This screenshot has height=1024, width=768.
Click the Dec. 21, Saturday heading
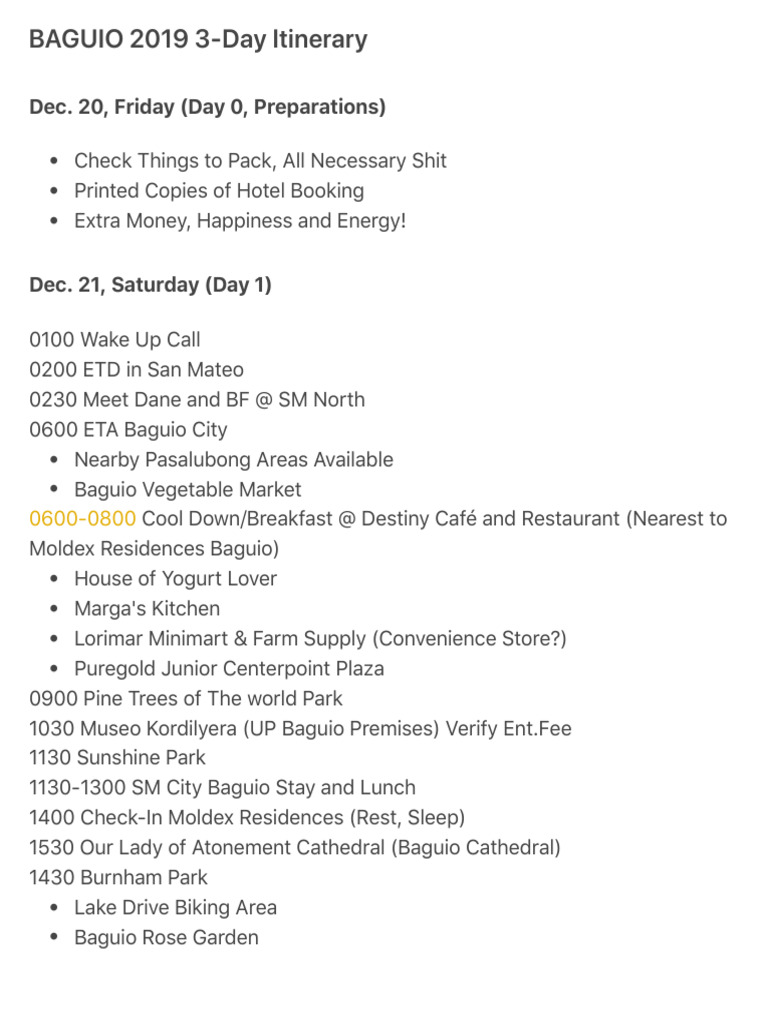tap(150, 285)
